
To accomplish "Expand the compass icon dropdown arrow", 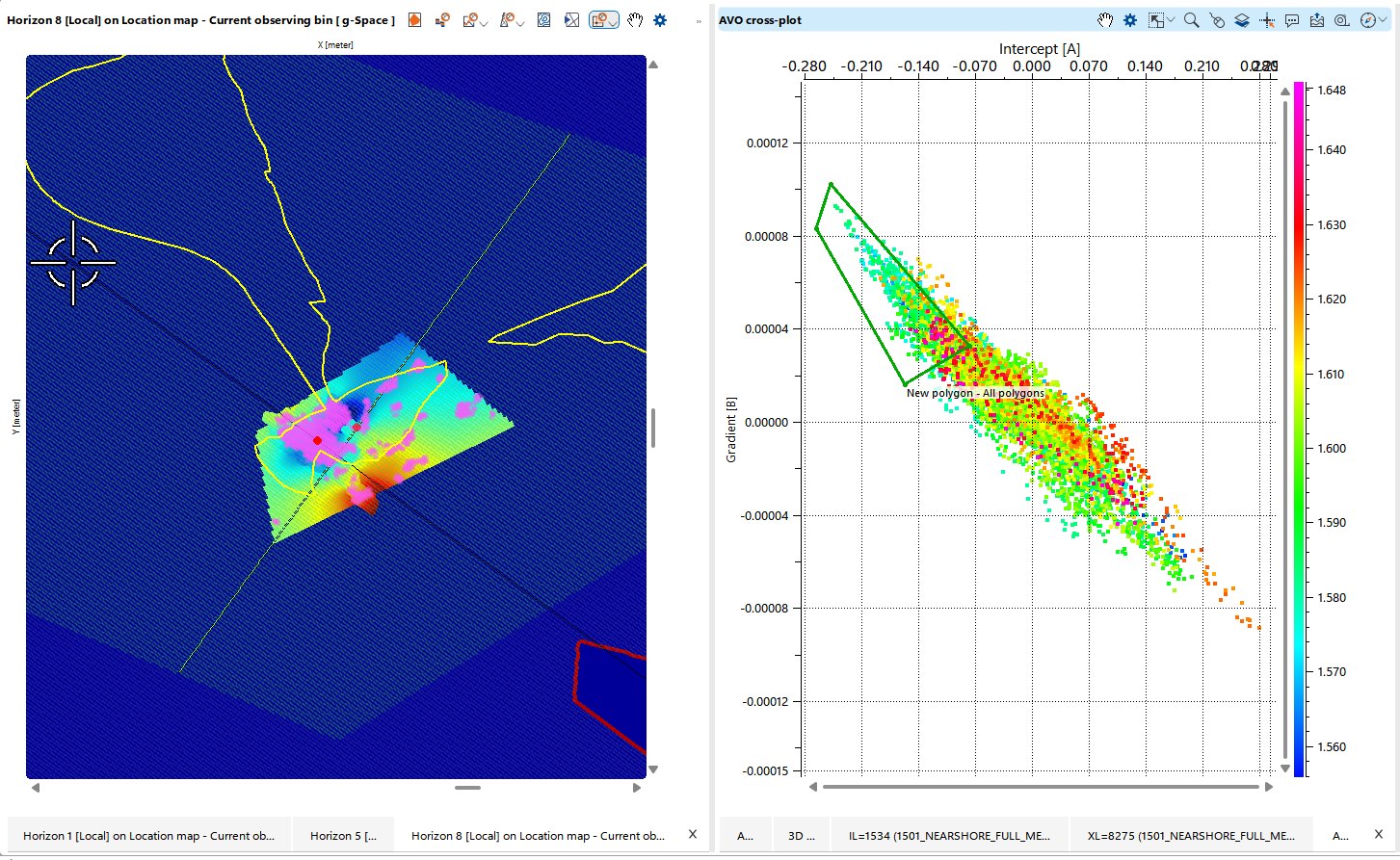I will (1381, 21).
